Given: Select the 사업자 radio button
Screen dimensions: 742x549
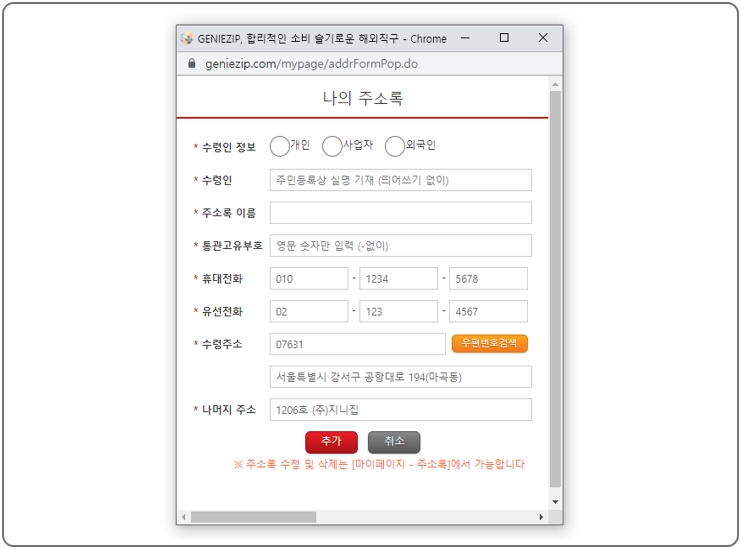Looking at the screenshot, I should pyautogui.click(x=332, y=147).
